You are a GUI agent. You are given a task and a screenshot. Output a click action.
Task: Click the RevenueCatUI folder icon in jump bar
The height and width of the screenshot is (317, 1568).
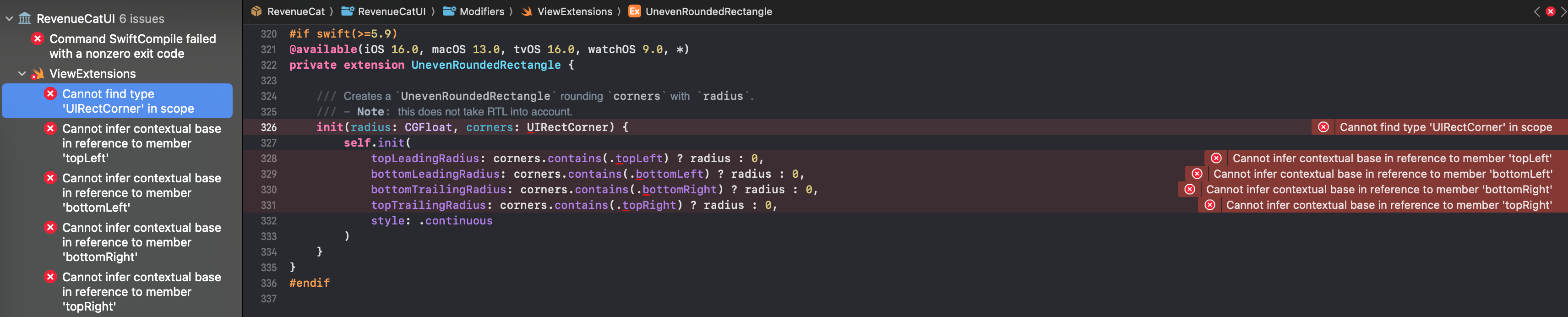[348, 11]
